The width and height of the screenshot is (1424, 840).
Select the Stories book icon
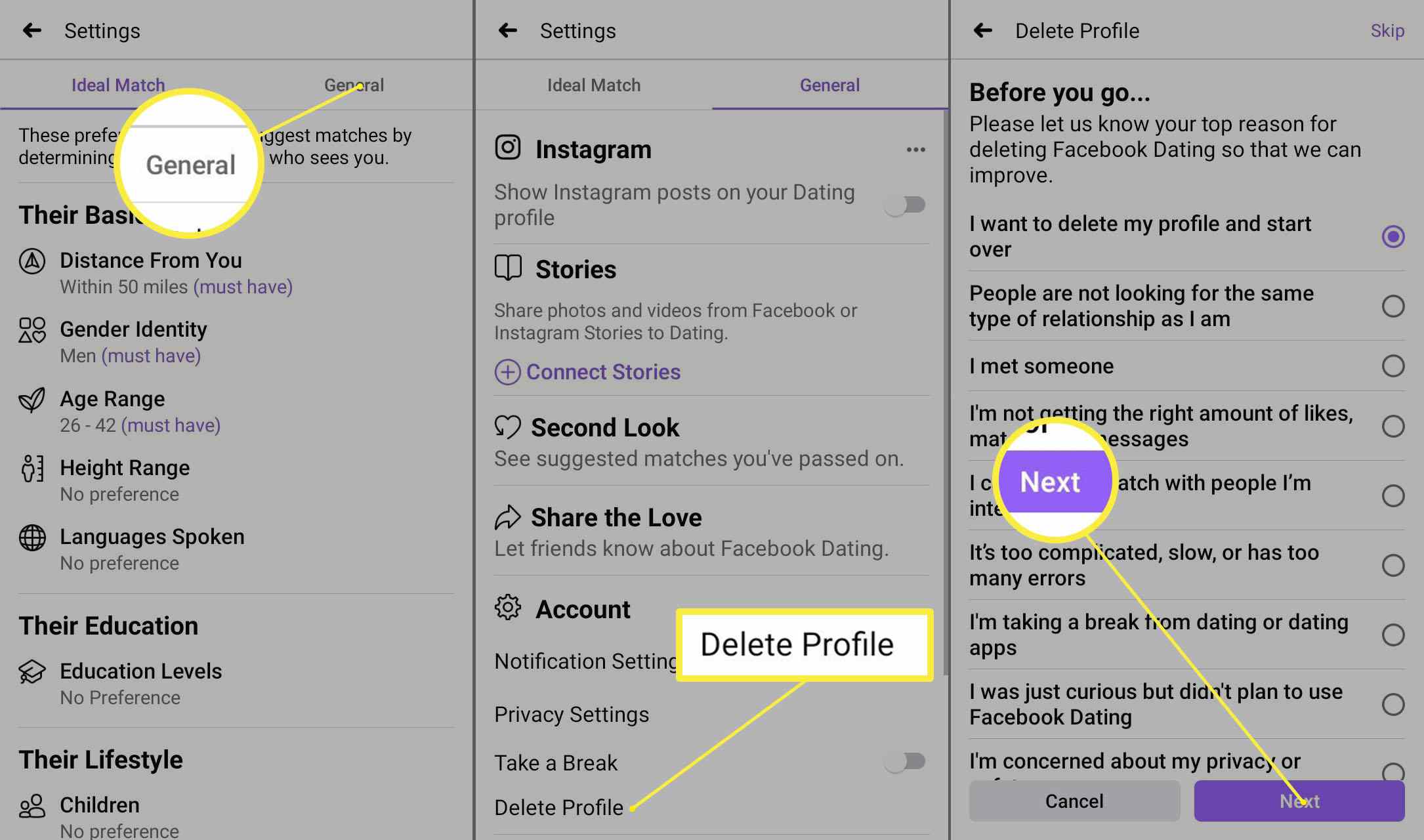509,268
